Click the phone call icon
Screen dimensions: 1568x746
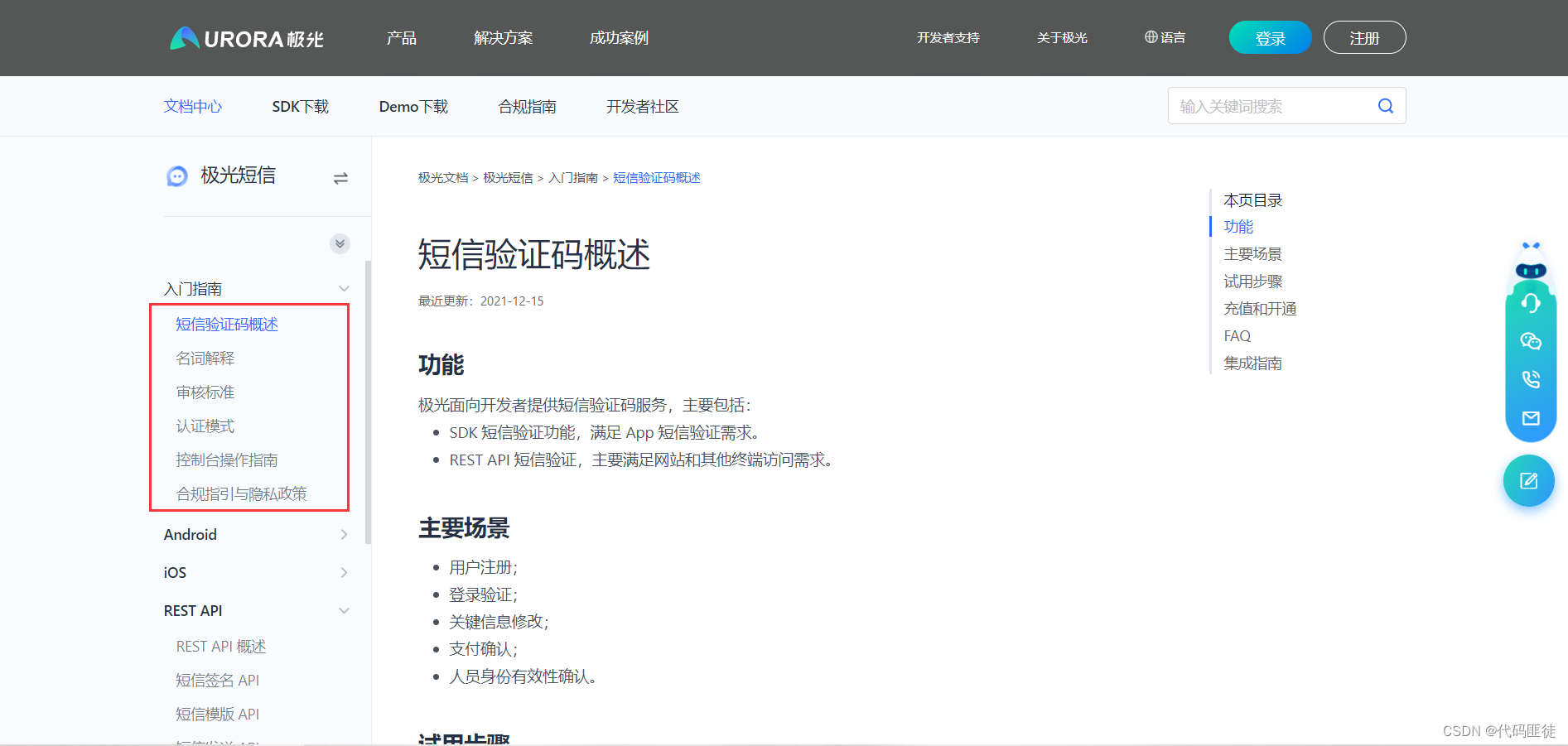click(1530, 379)
